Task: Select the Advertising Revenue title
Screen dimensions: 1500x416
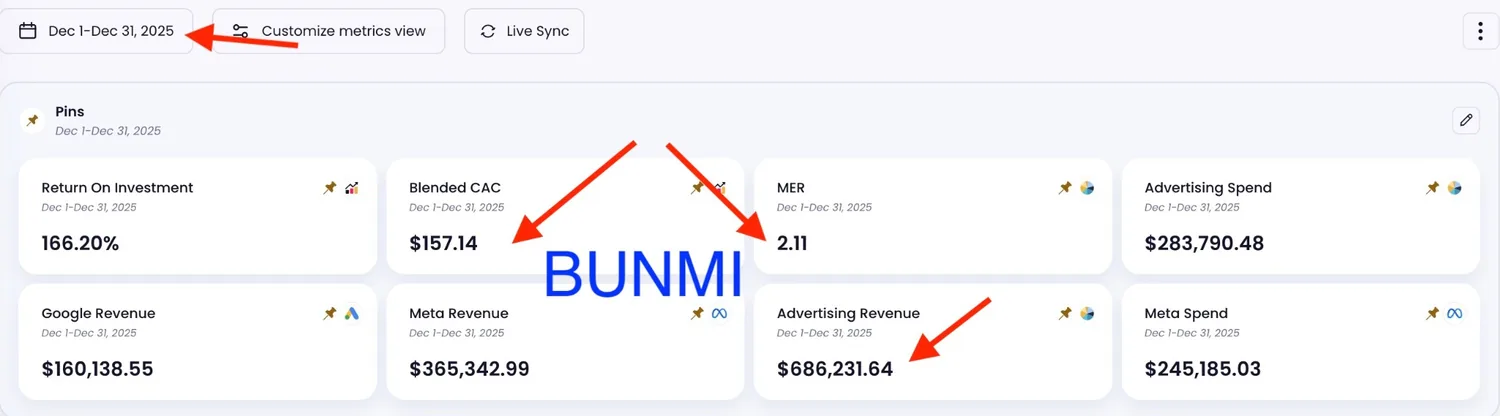Action: tap(848, 314)
